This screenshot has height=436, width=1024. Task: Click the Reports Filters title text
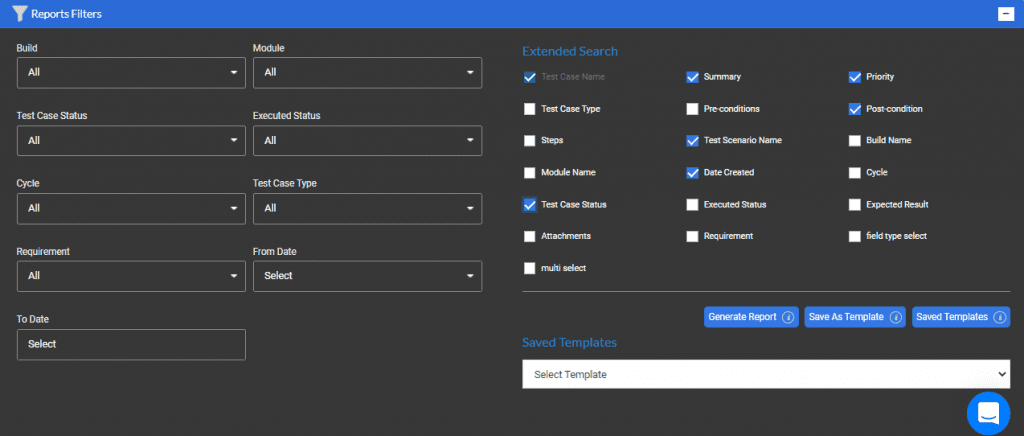click(67, 14)
